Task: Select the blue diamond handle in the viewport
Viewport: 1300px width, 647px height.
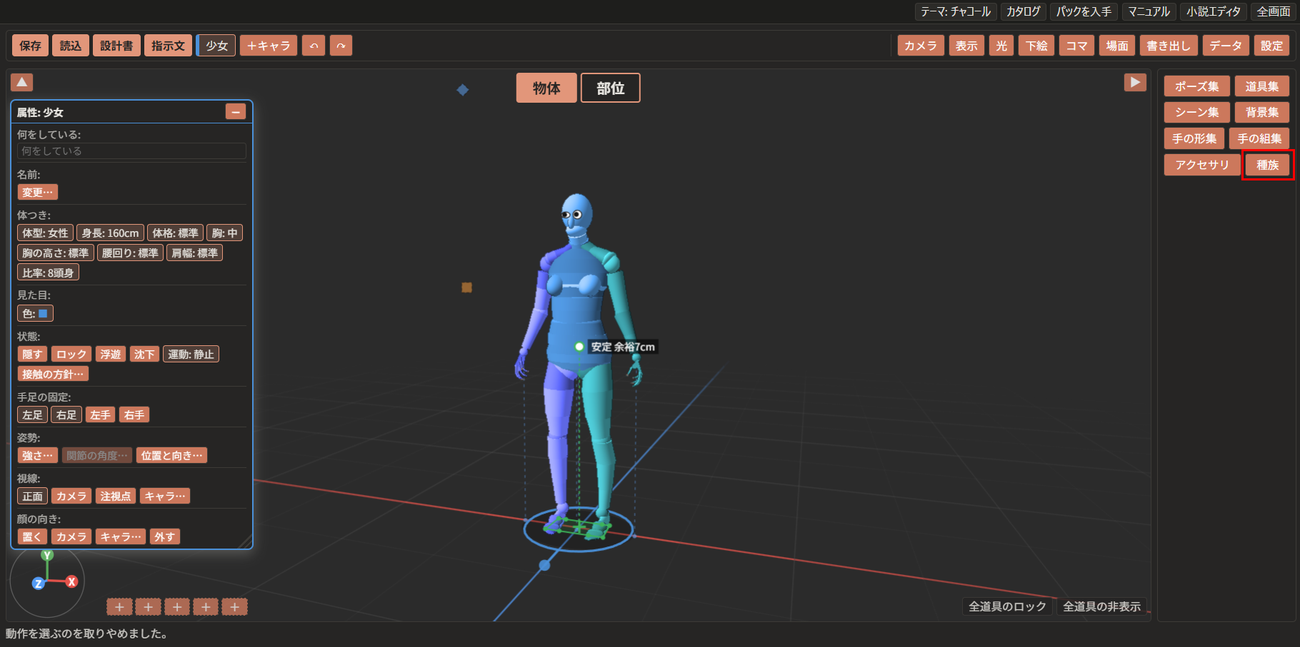Action: [x=463, y=90]
